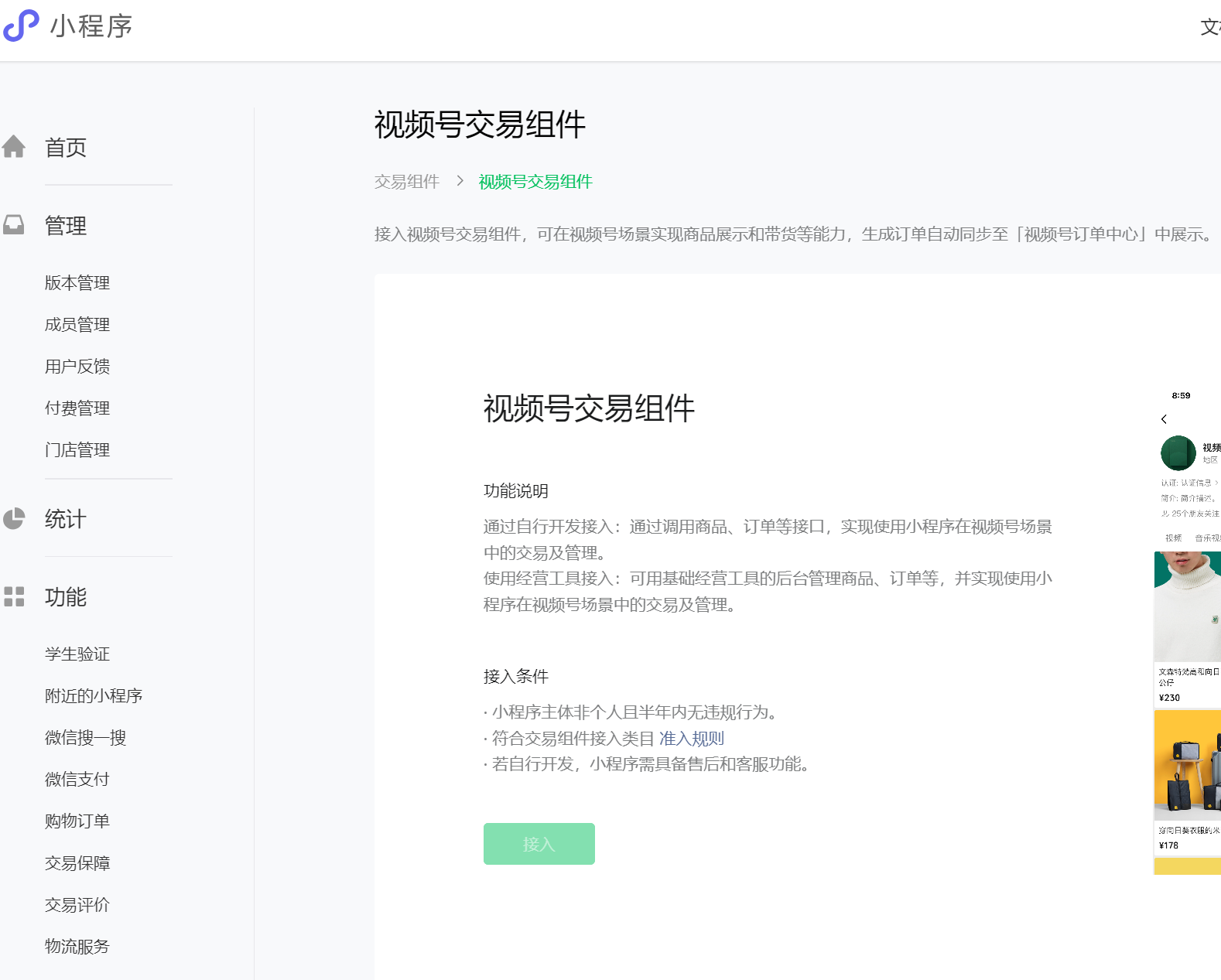1221x980 pixels.
Task: Click the 管理 inbox icon
Action: (14, 225)
